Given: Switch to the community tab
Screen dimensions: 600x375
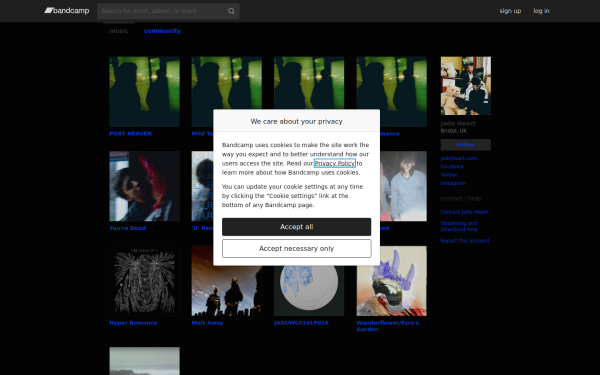Looking at the screenshot, I should pyautogui.click(x=162, y=31).
